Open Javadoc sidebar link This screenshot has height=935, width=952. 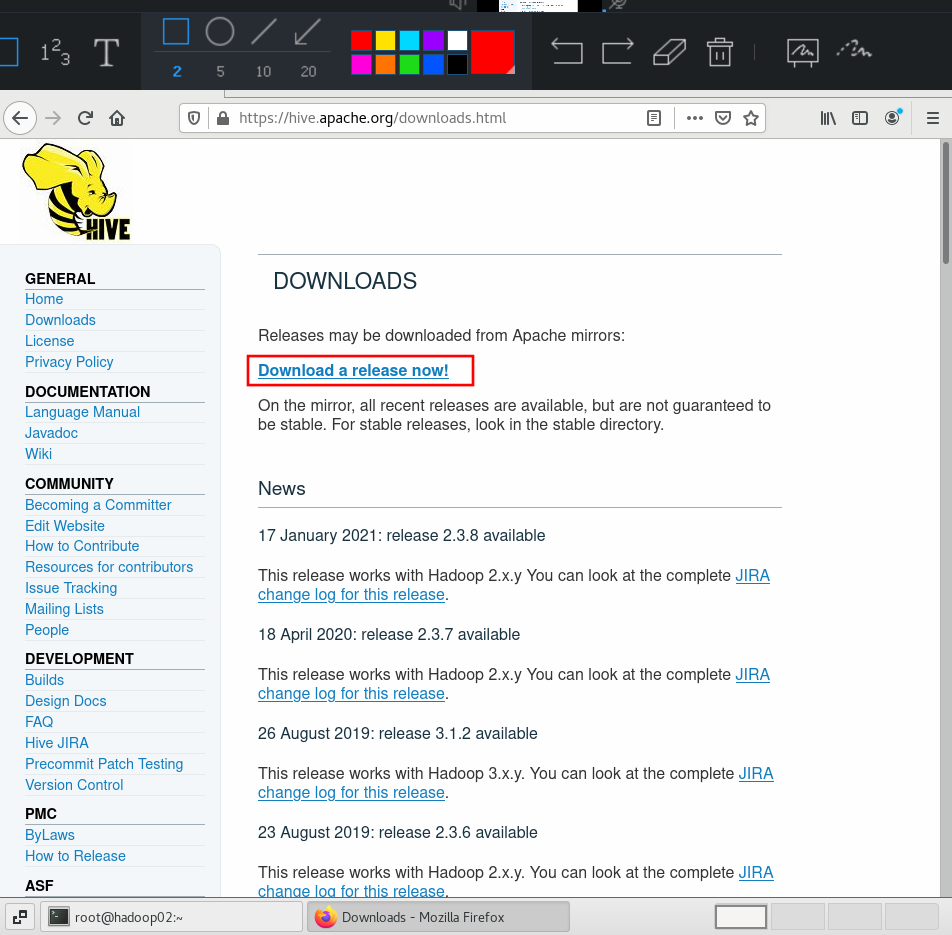[x=52, y=433]
